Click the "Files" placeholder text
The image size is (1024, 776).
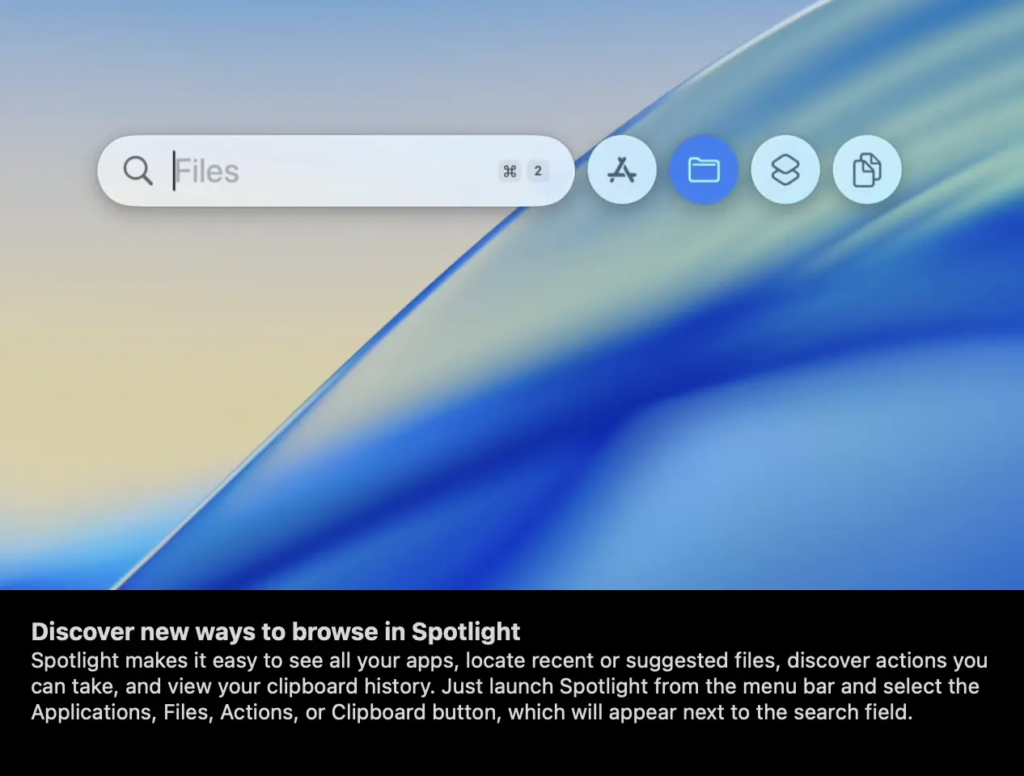(x=208, y=171)
